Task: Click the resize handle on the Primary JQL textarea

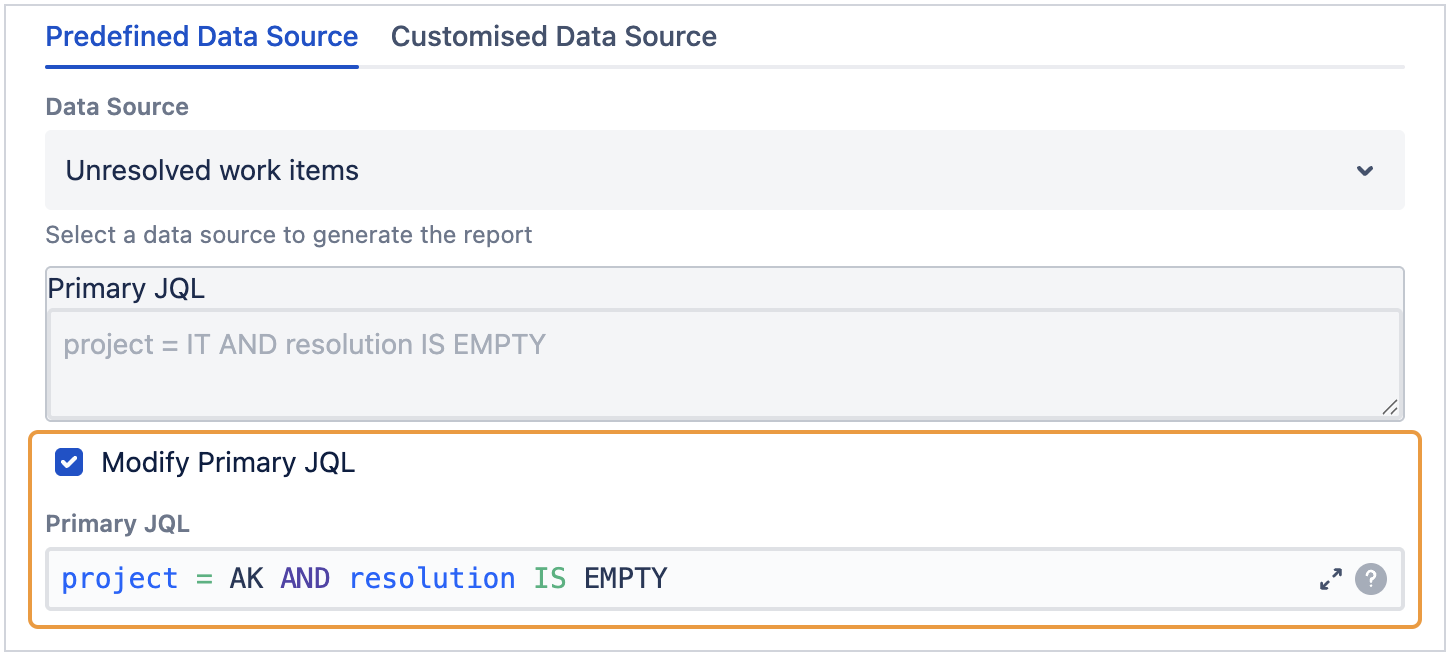Action: click(x=1390, y=406)
